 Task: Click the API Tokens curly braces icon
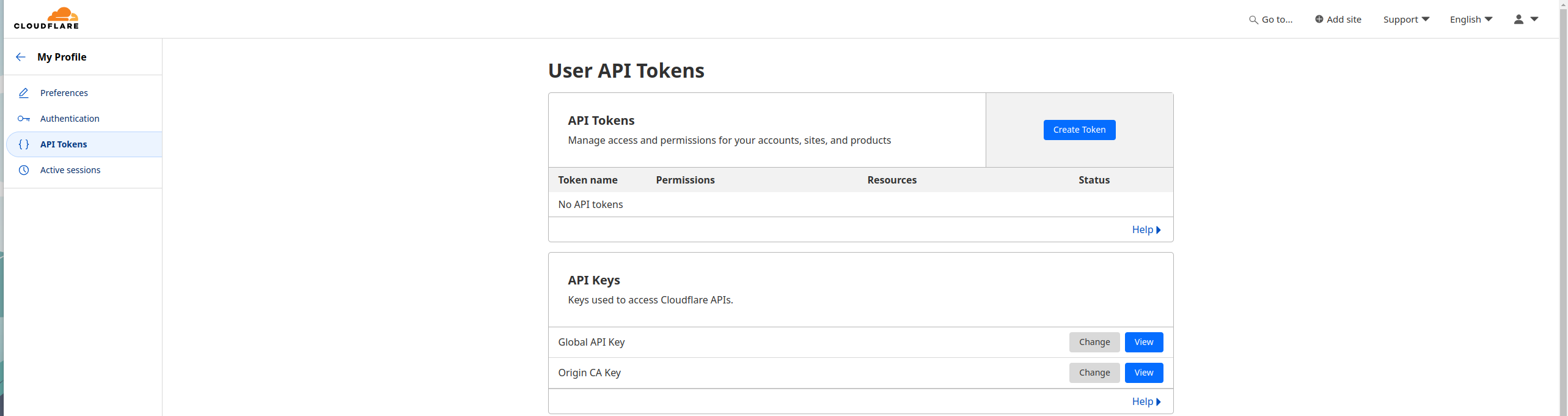tap(24, 144)
